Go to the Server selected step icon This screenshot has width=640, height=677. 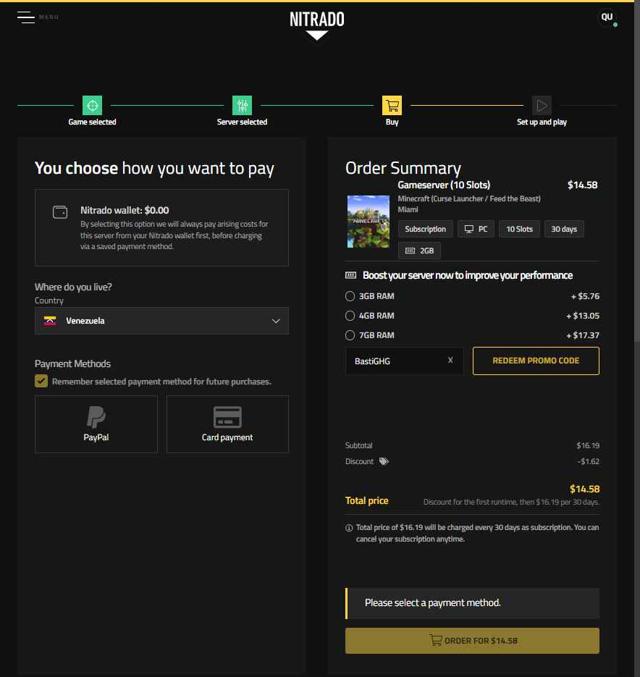point(242,105)
